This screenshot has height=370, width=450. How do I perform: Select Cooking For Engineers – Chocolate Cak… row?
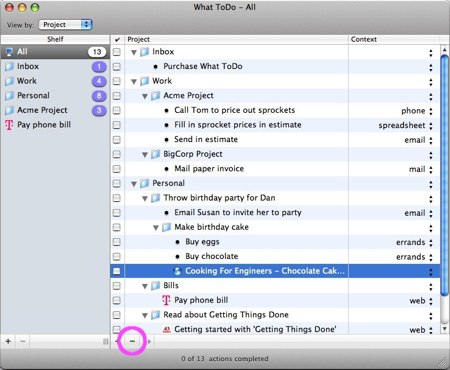[275, 271]
